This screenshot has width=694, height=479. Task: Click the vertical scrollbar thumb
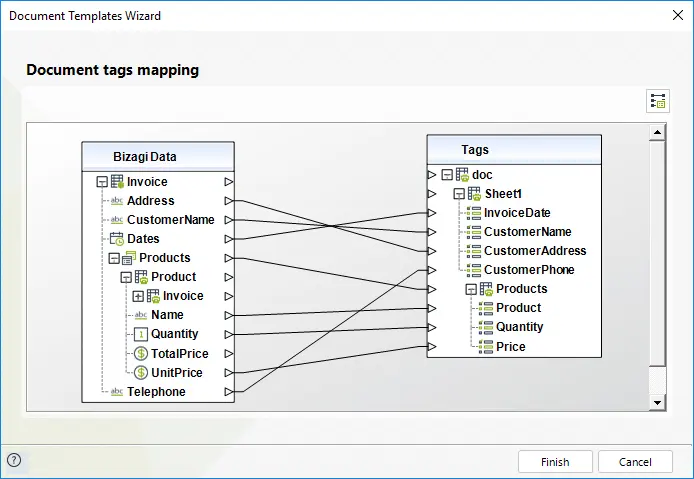(657, 254)
